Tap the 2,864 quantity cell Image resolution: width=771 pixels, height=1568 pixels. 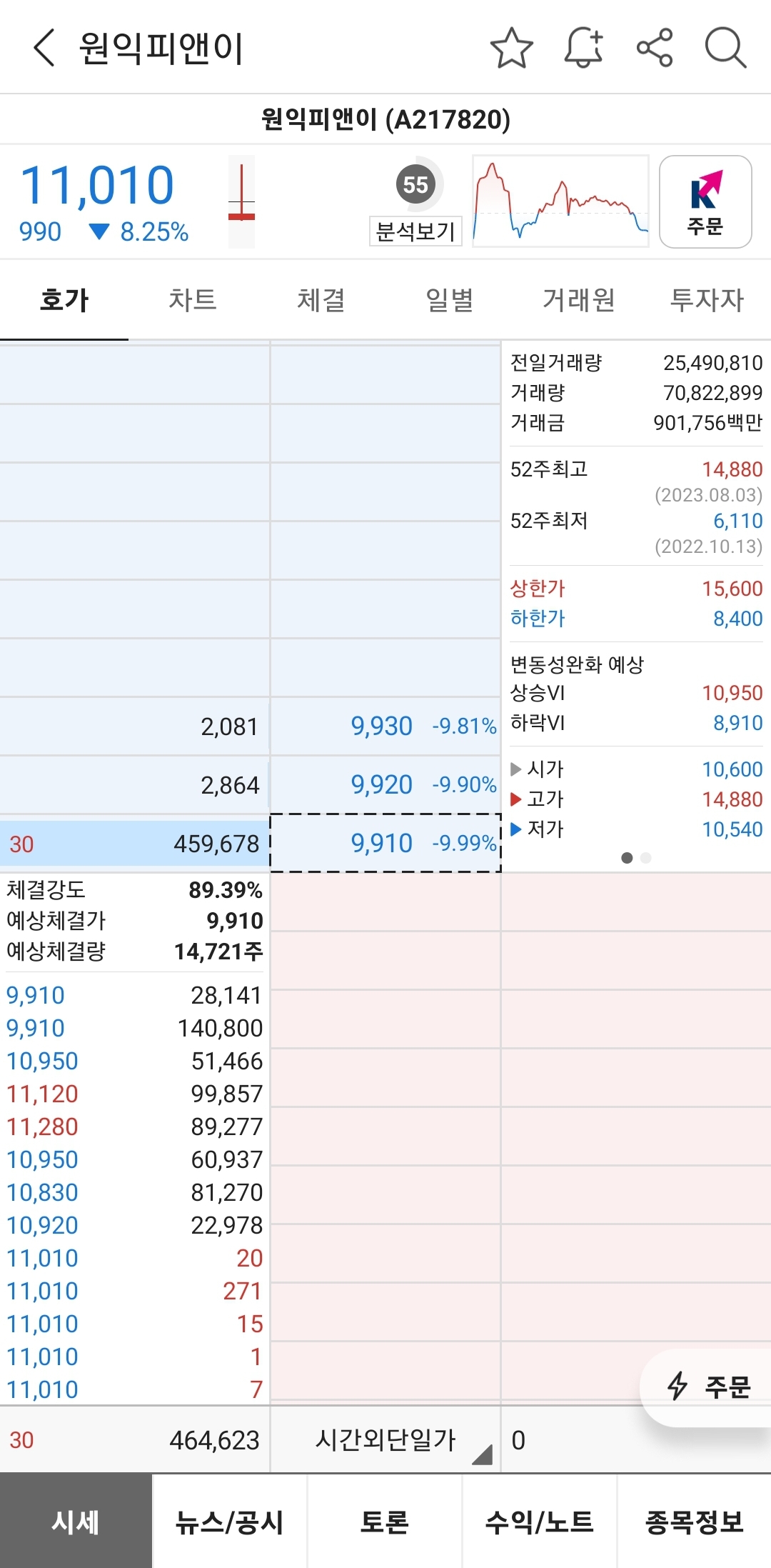point(135,785)
